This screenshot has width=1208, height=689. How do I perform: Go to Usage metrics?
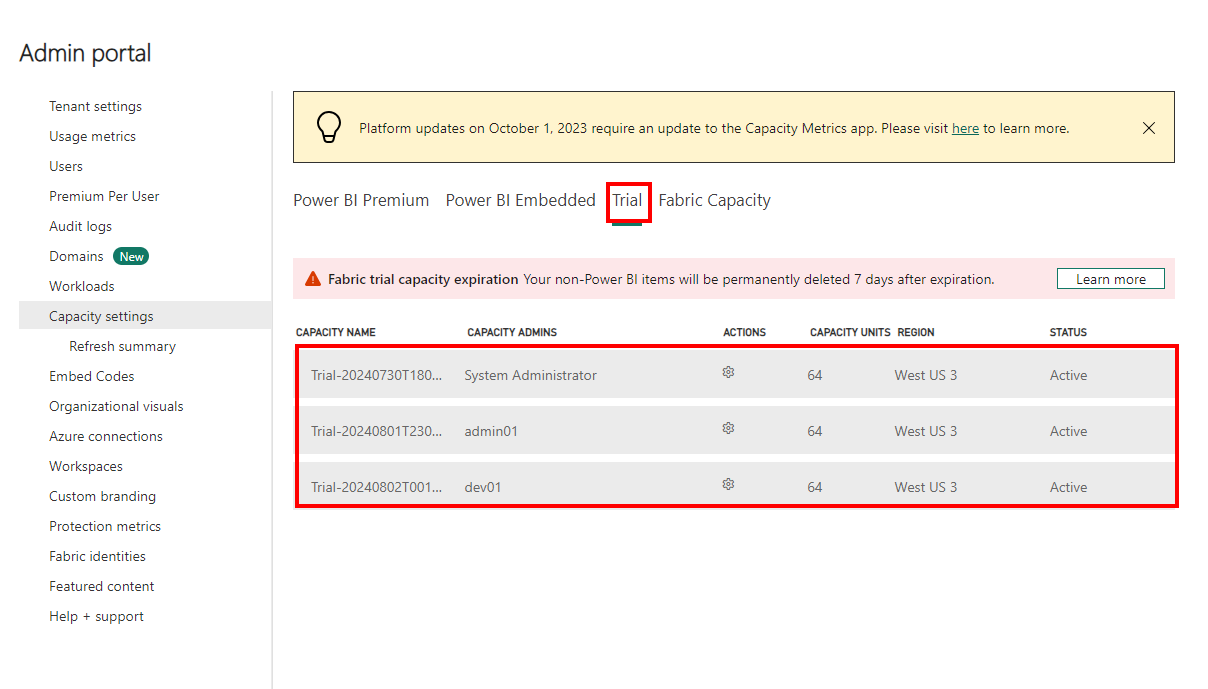(x=92, y=136)
